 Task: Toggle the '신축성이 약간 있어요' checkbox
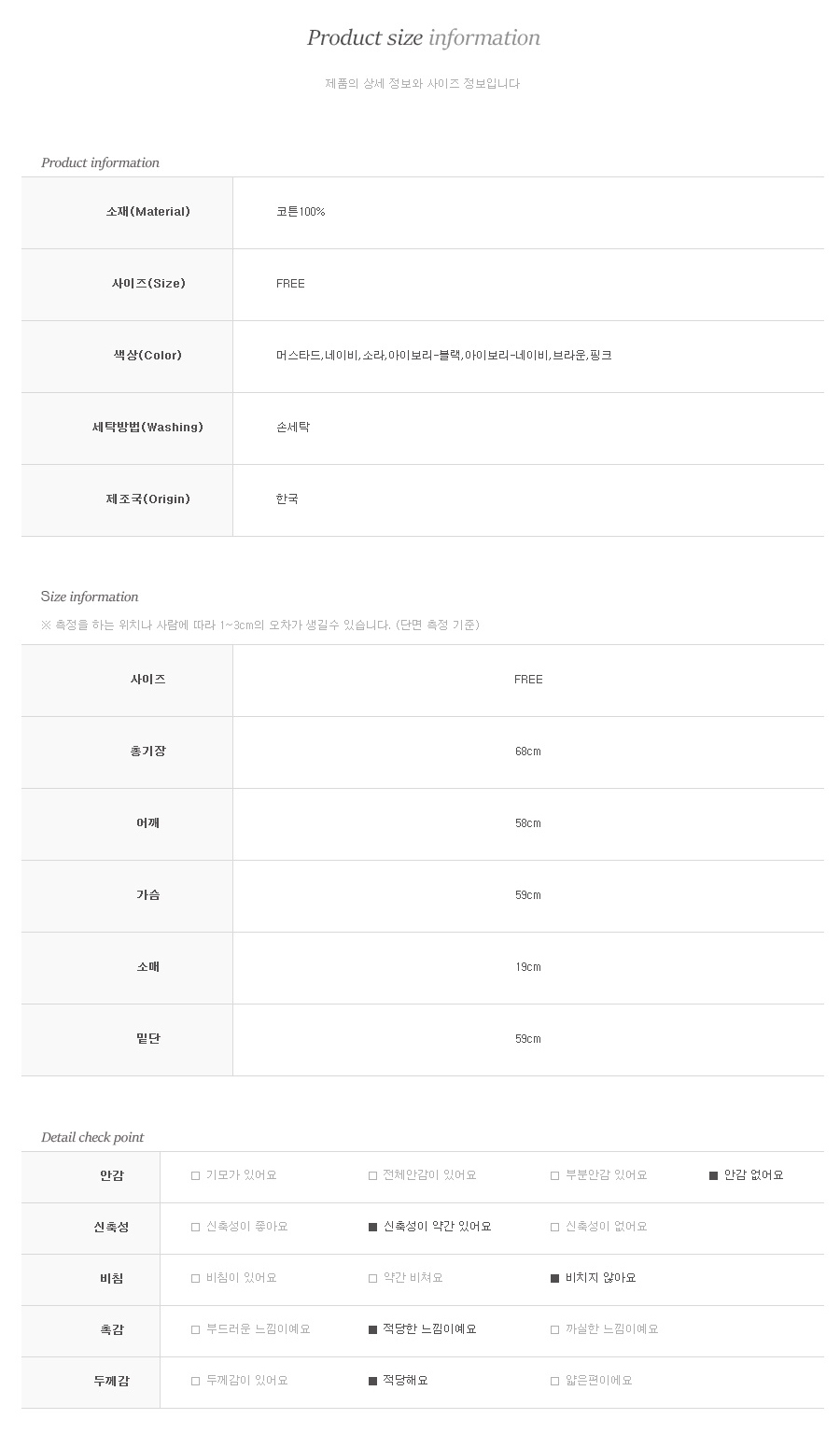click(x=373, y=1228)
